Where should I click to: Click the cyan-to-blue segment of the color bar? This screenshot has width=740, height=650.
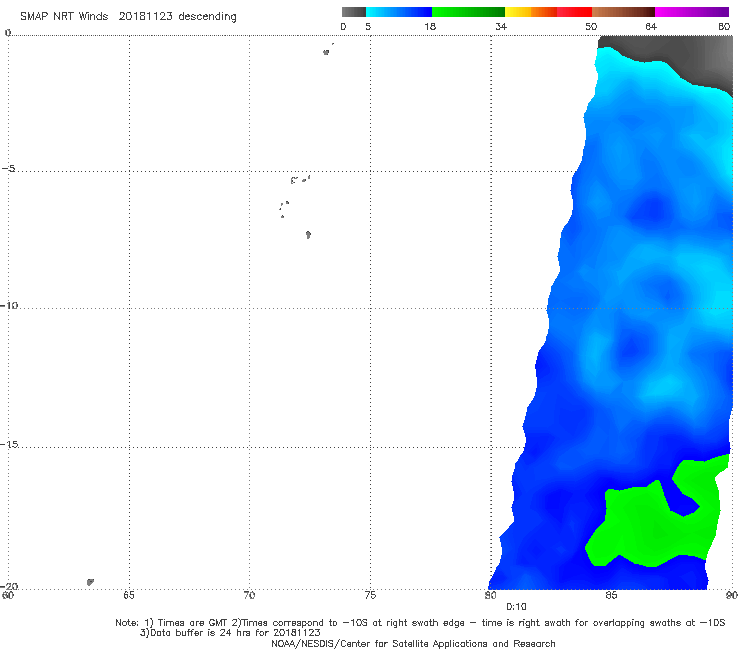(x=399, y=12)
